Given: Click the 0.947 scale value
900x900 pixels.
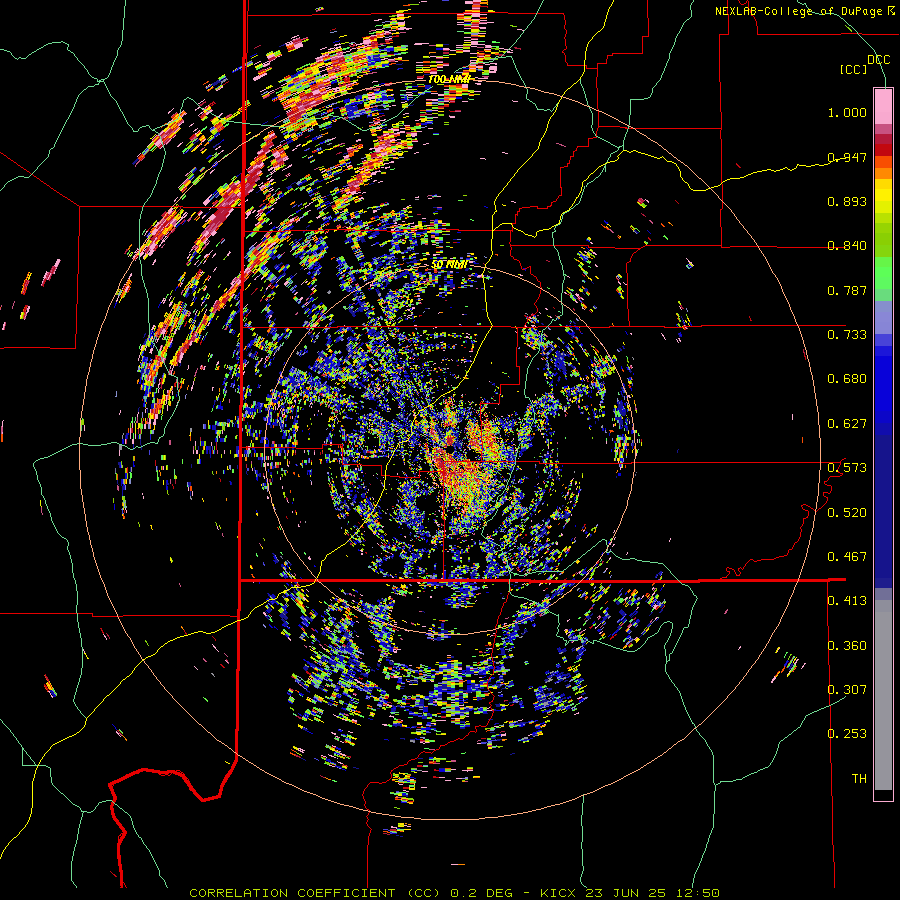Looking at the screenshot, I should pyautogui.click(x=847, y=157).
